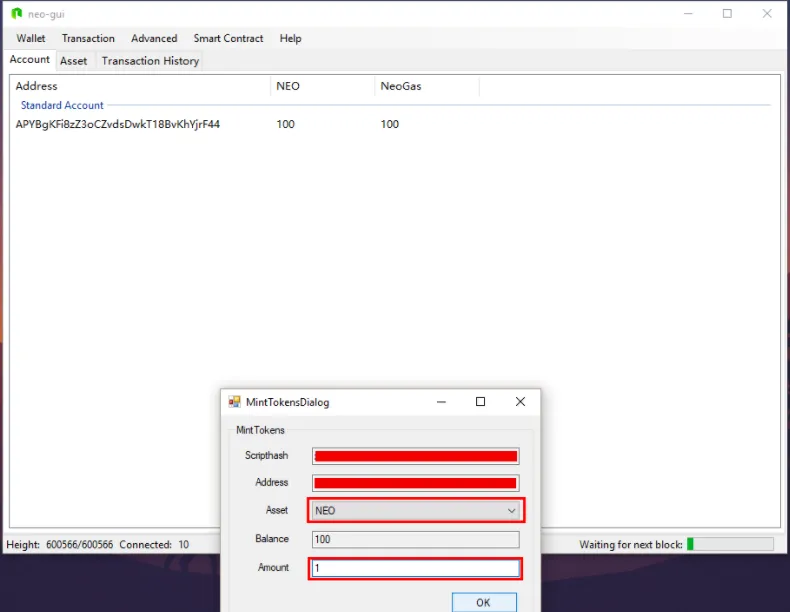Click the Address column header

coord(141,86)
